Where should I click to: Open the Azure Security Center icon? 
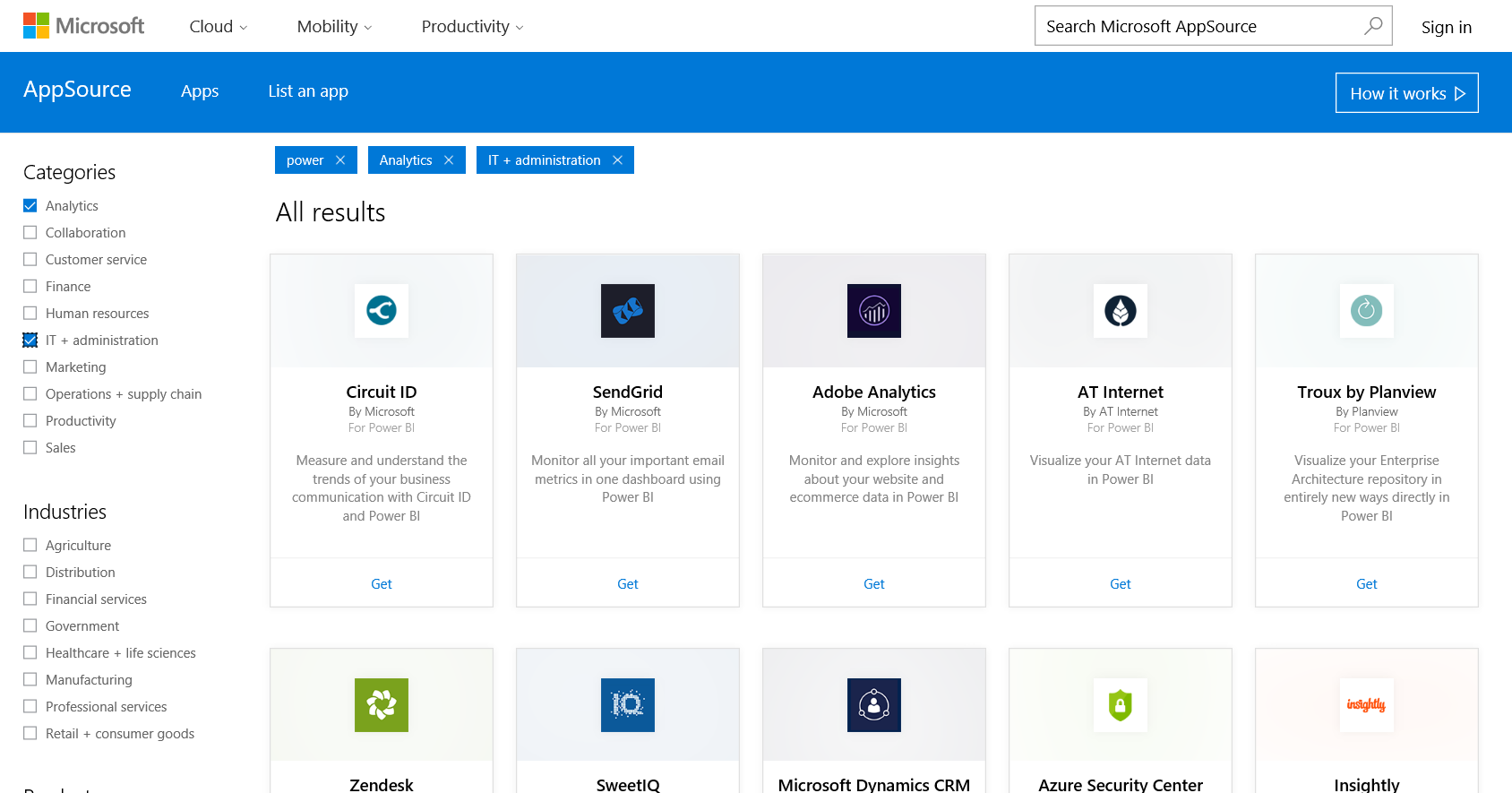1121,705
